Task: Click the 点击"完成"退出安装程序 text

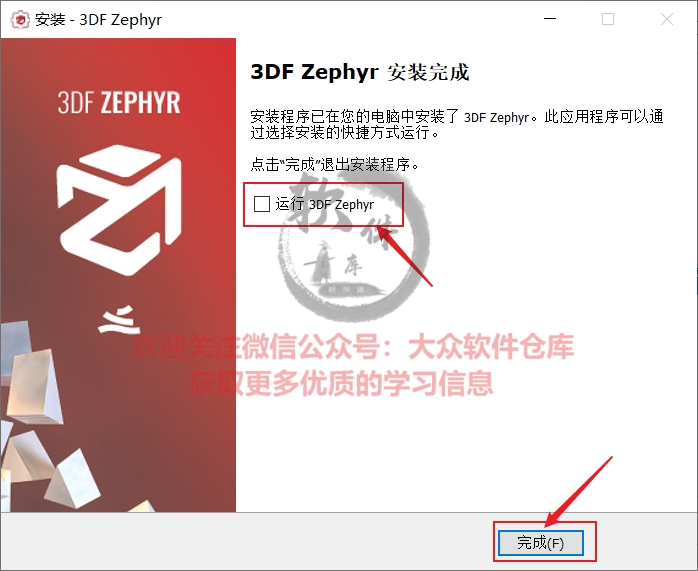Action: point(335,165)
